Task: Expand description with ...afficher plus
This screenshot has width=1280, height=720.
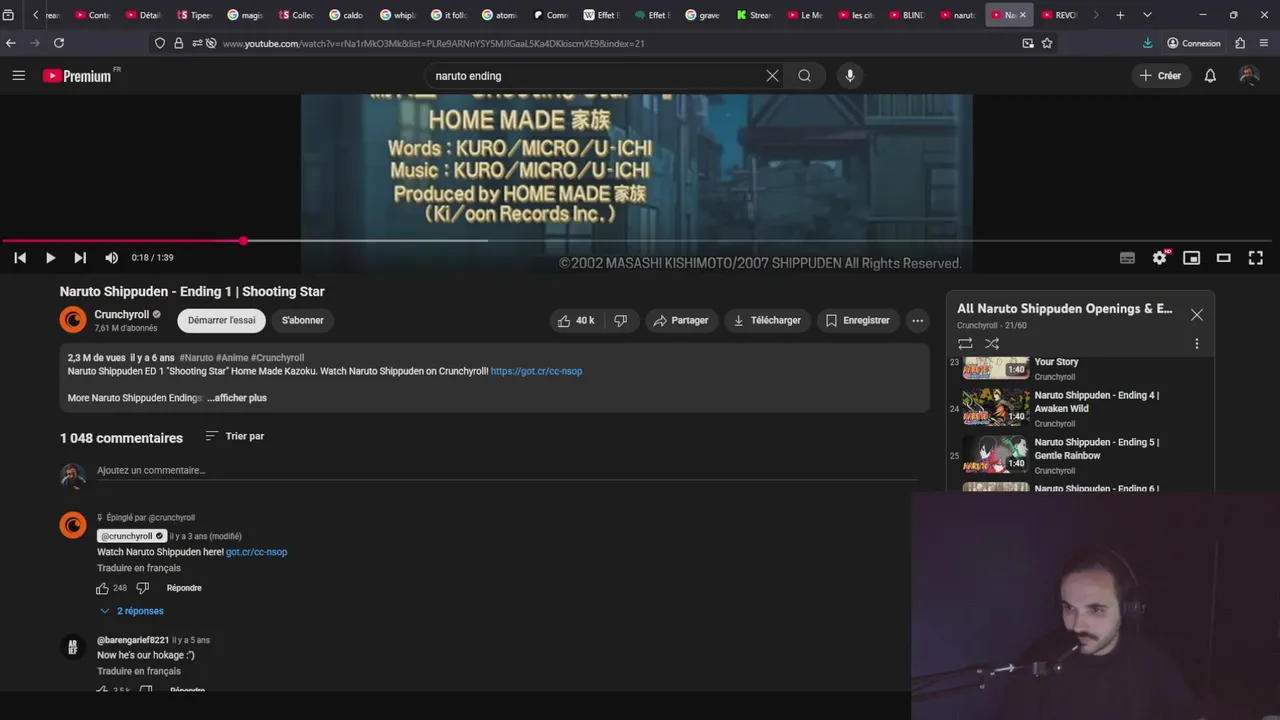Action: 237,398
